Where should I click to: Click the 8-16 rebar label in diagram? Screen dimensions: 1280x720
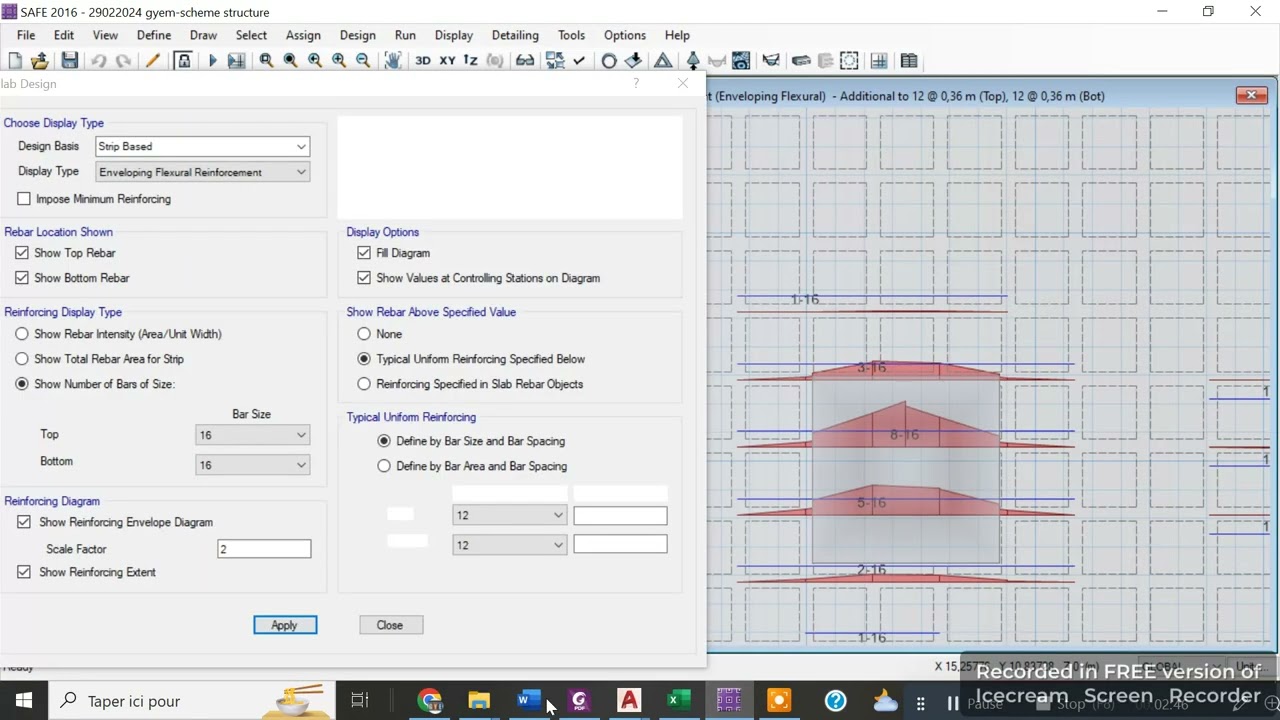pos(904,435)
